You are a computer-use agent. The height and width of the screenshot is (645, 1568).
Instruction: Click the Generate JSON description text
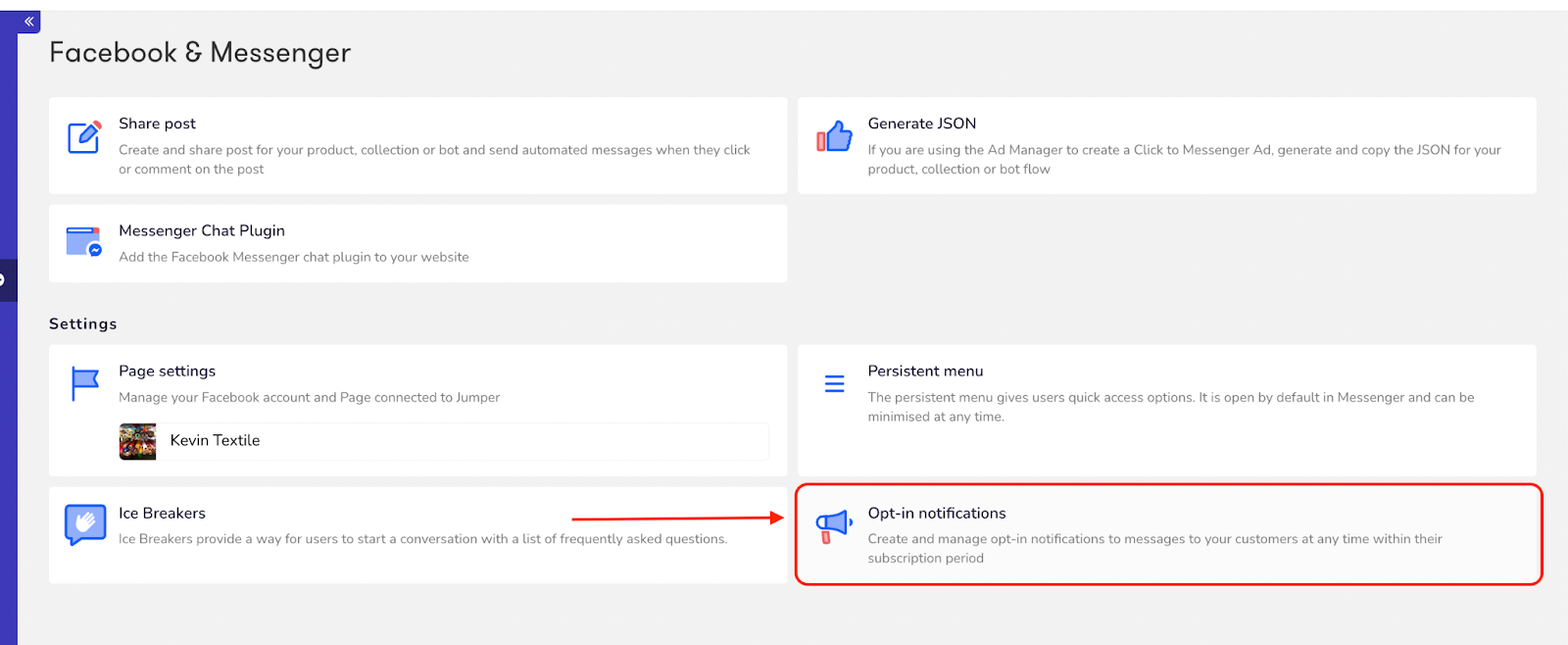click(1184, 160)
